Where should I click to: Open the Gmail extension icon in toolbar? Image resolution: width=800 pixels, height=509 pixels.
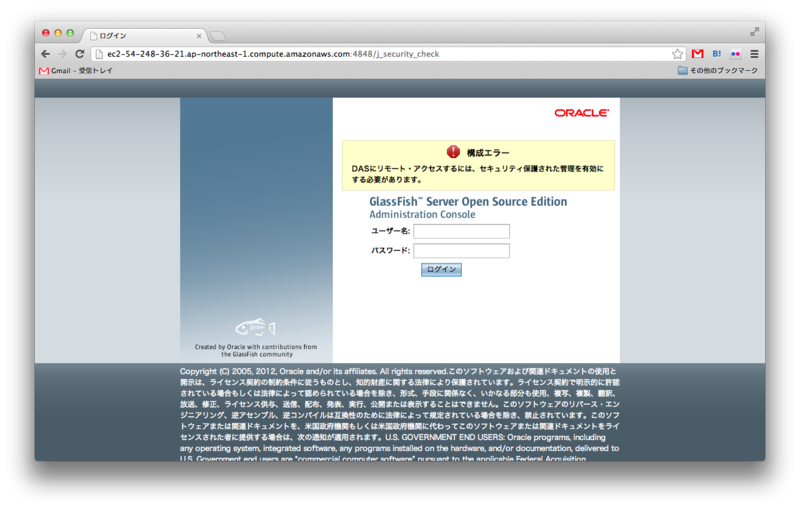point(697,54)
